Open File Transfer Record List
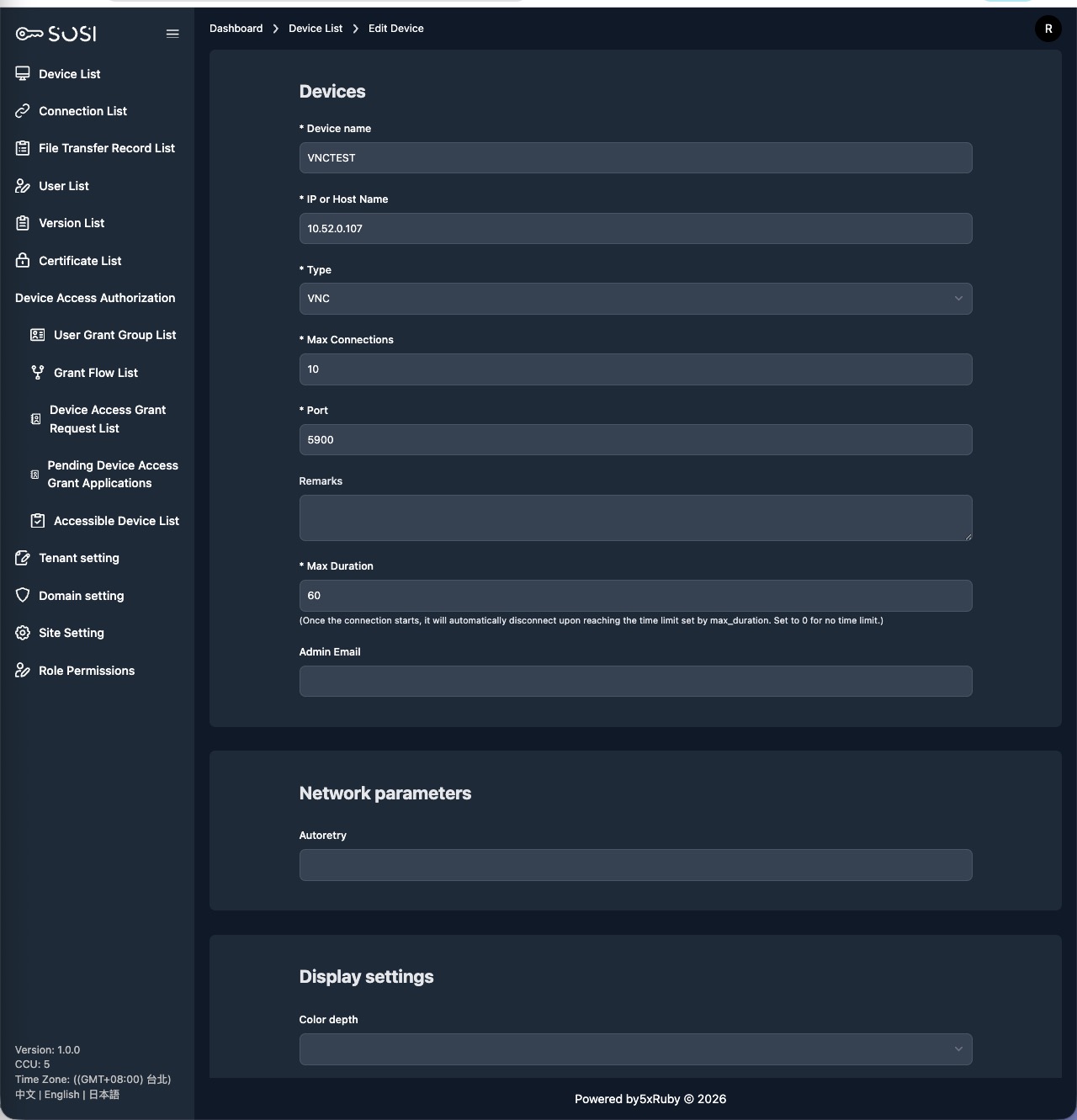This screenshot has width=1077, height=1120. pos(107,148)
